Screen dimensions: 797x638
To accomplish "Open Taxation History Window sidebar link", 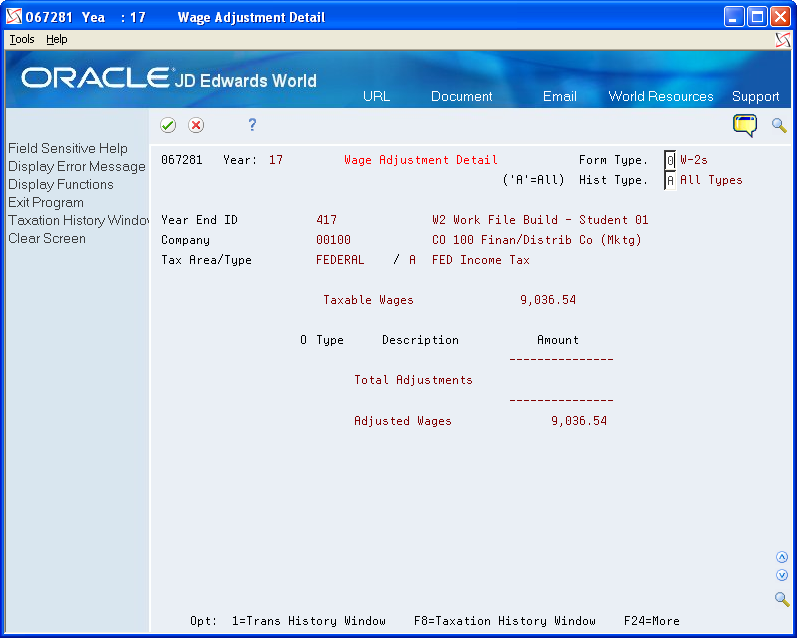I will point(78,220).
